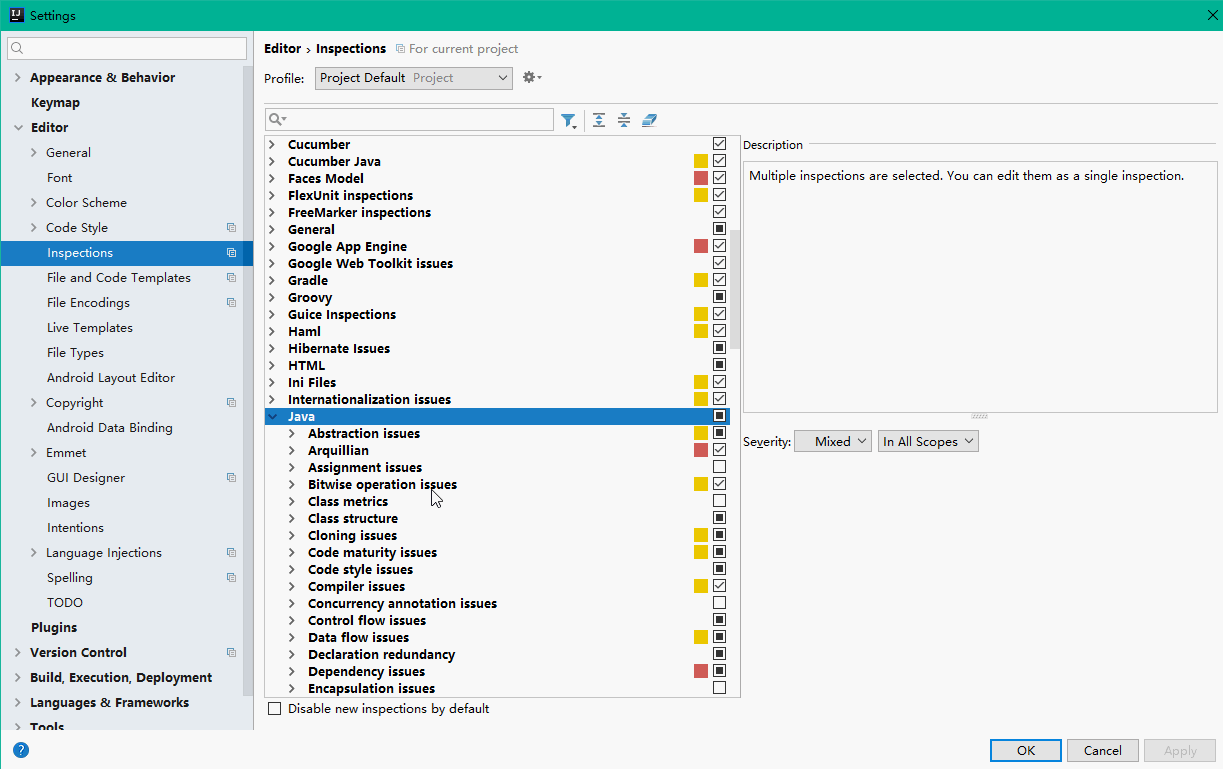Open Intentions settings page
The image size is (1223, 769).
[x=75, y=528]
